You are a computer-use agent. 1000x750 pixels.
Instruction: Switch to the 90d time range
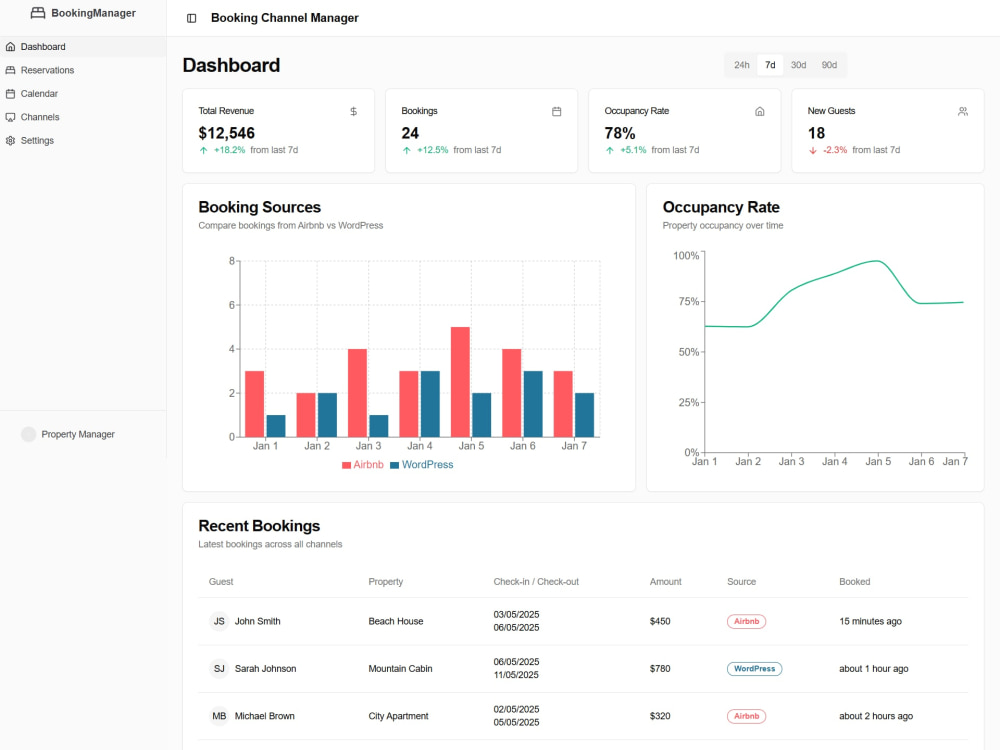point(829,65)
